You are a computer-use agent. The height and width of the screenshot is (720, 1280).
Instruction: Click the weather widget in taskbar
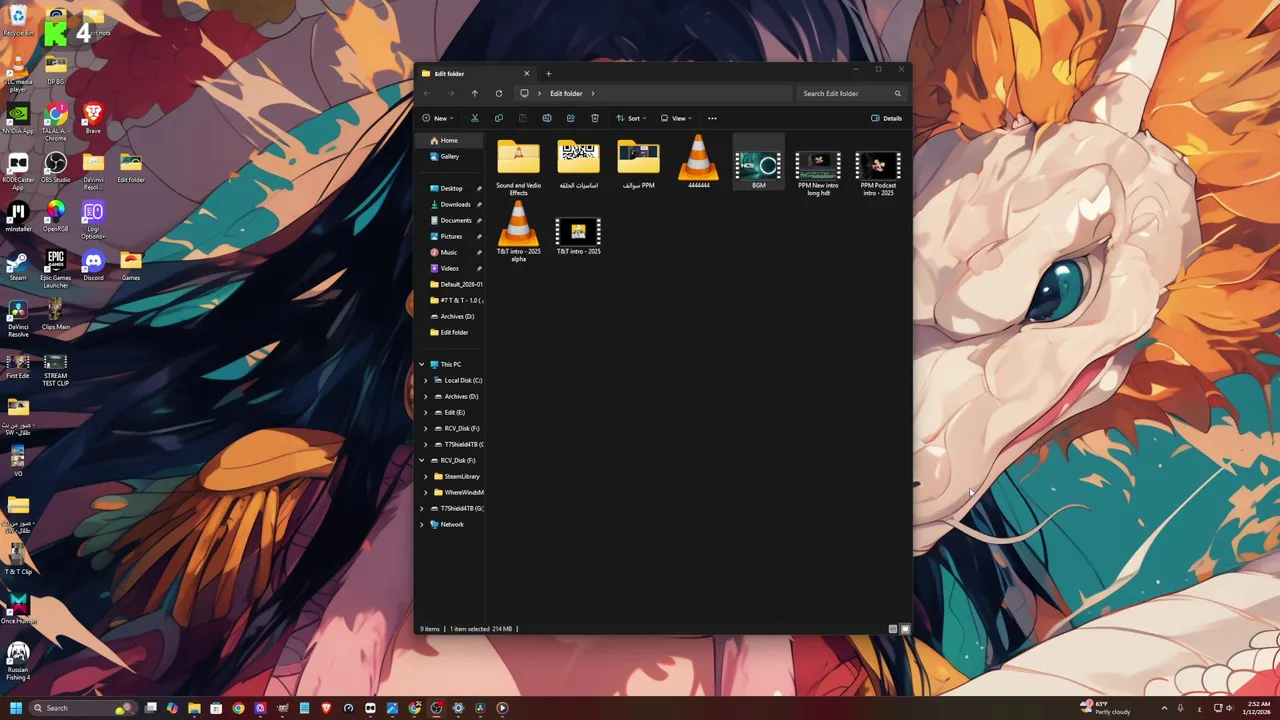(1105, 708)
